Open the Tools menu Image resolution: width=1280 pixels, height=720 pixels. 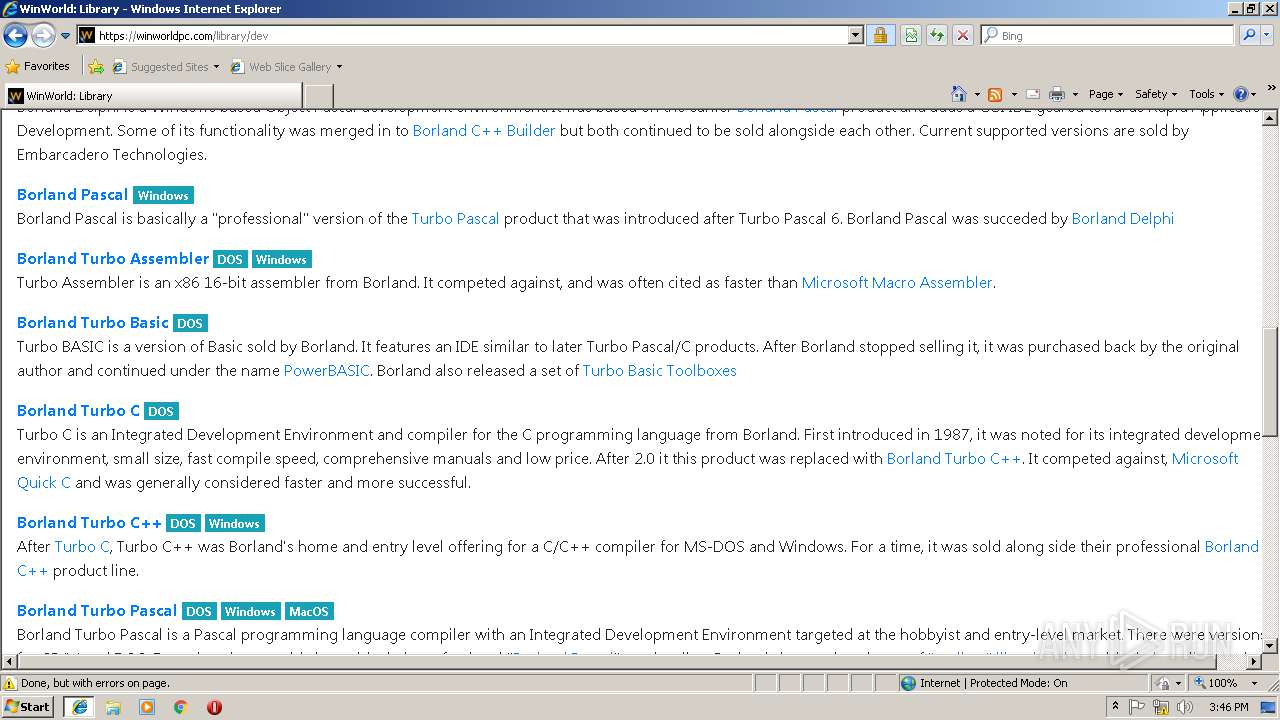[1207, 94]
